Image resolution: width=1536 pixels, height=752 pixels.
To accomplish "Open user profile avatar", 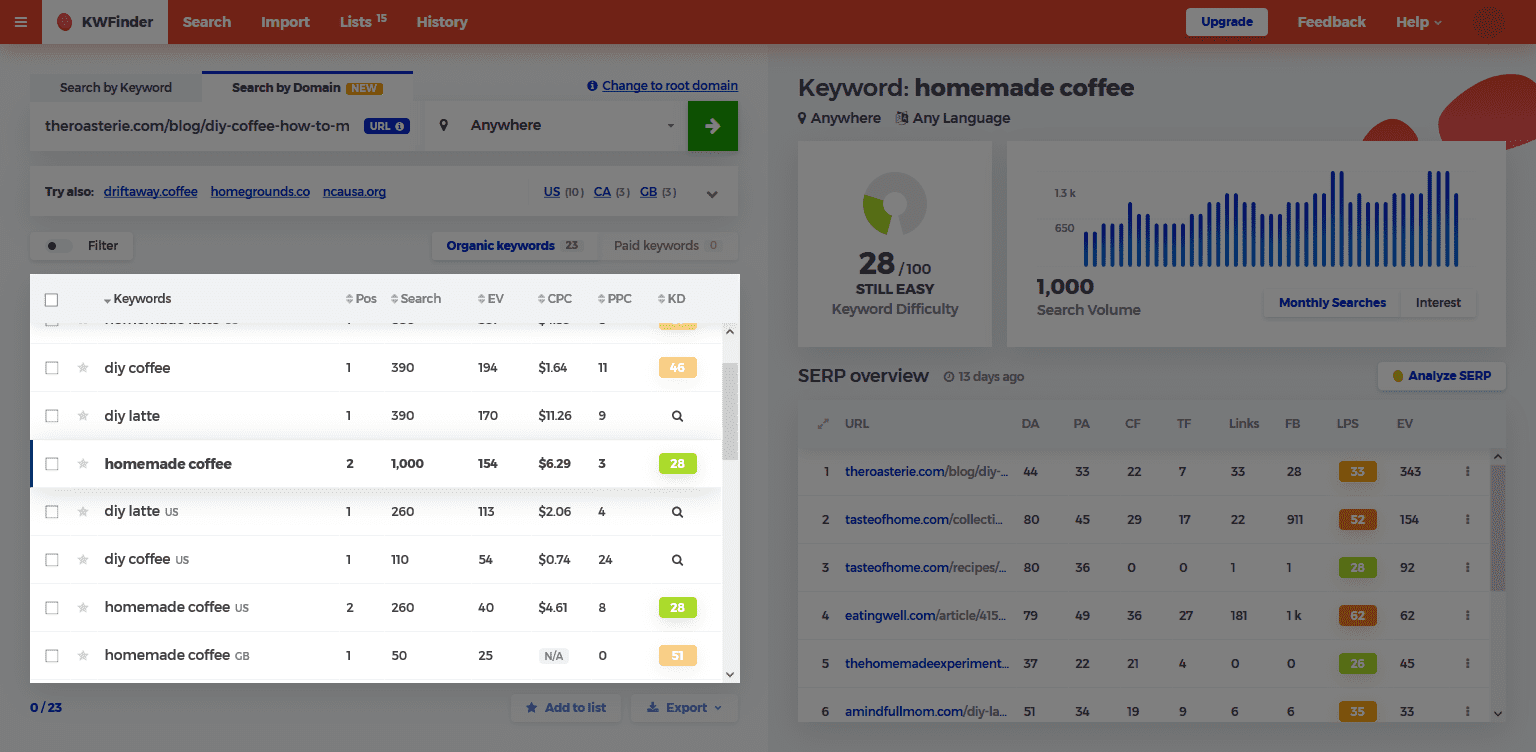I will coord(1488,22).
